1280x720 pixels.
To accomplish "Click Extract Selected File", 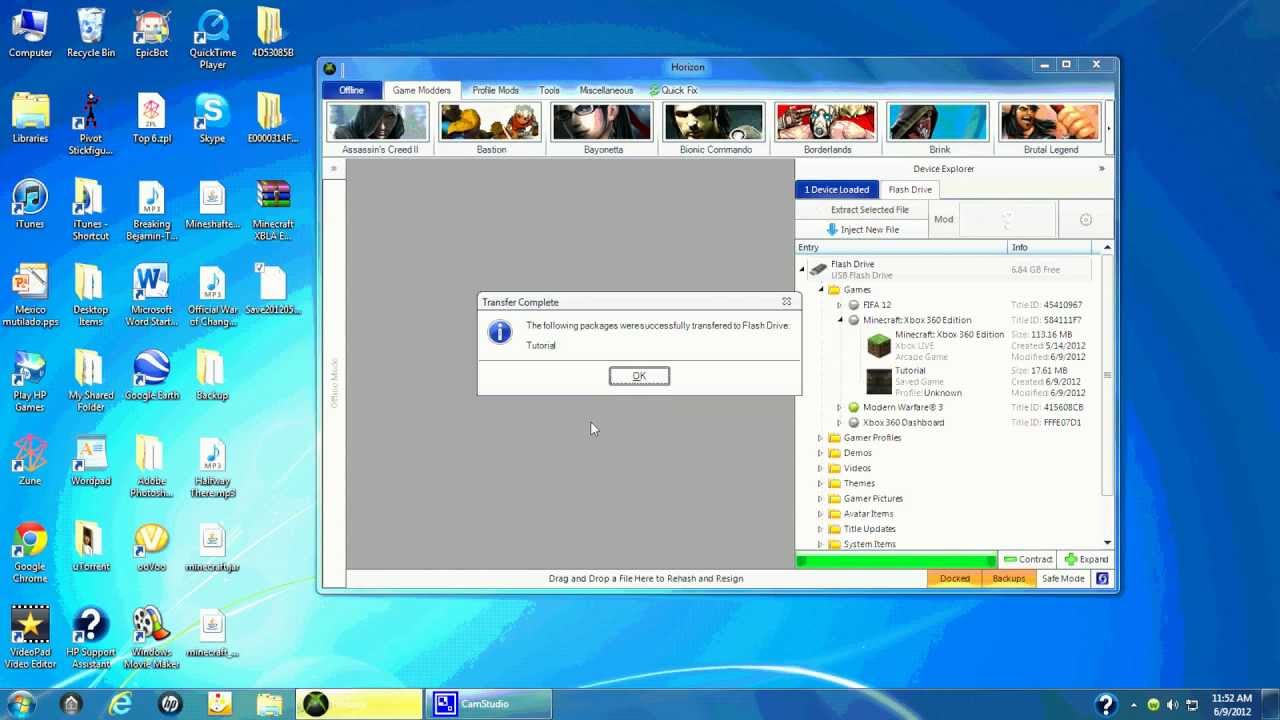I will (x=864, y=210).
